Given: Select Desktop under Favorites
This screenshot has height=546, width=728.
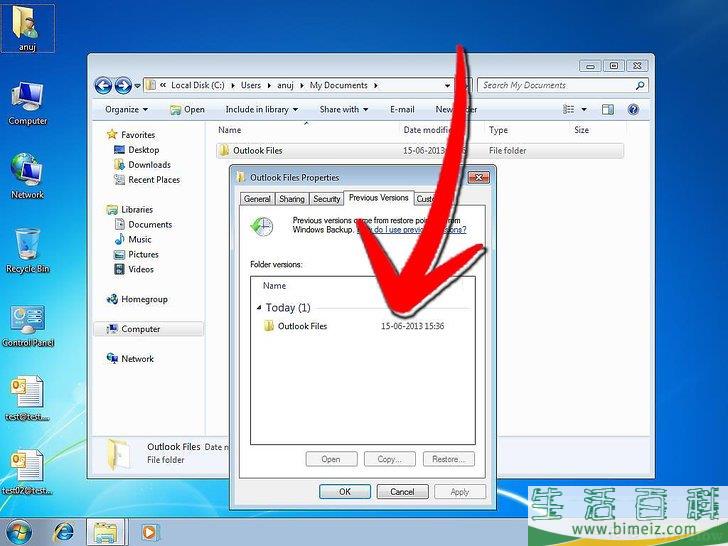Looking at the screenshot, I should (x=136, y=150).
